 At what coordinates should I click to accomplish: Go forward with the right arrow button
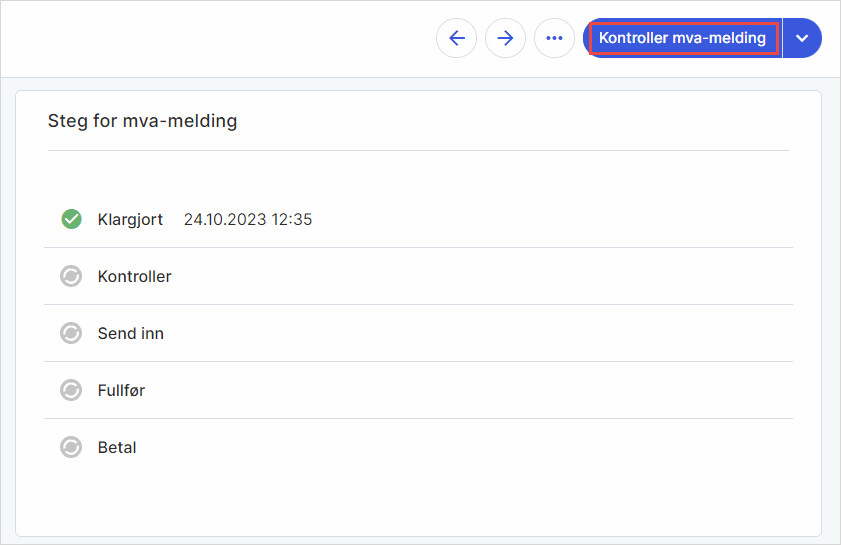pos(505,38)
